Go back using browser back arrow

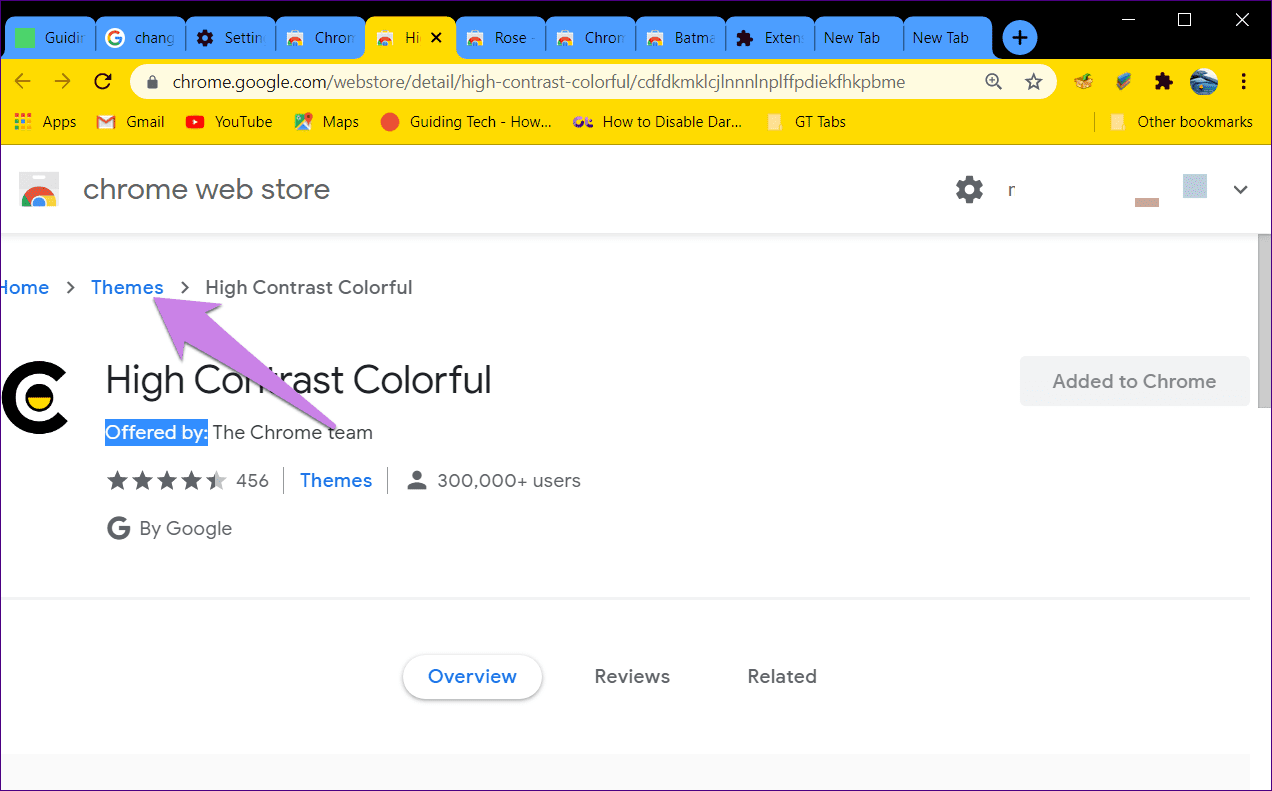coord(23,82)
